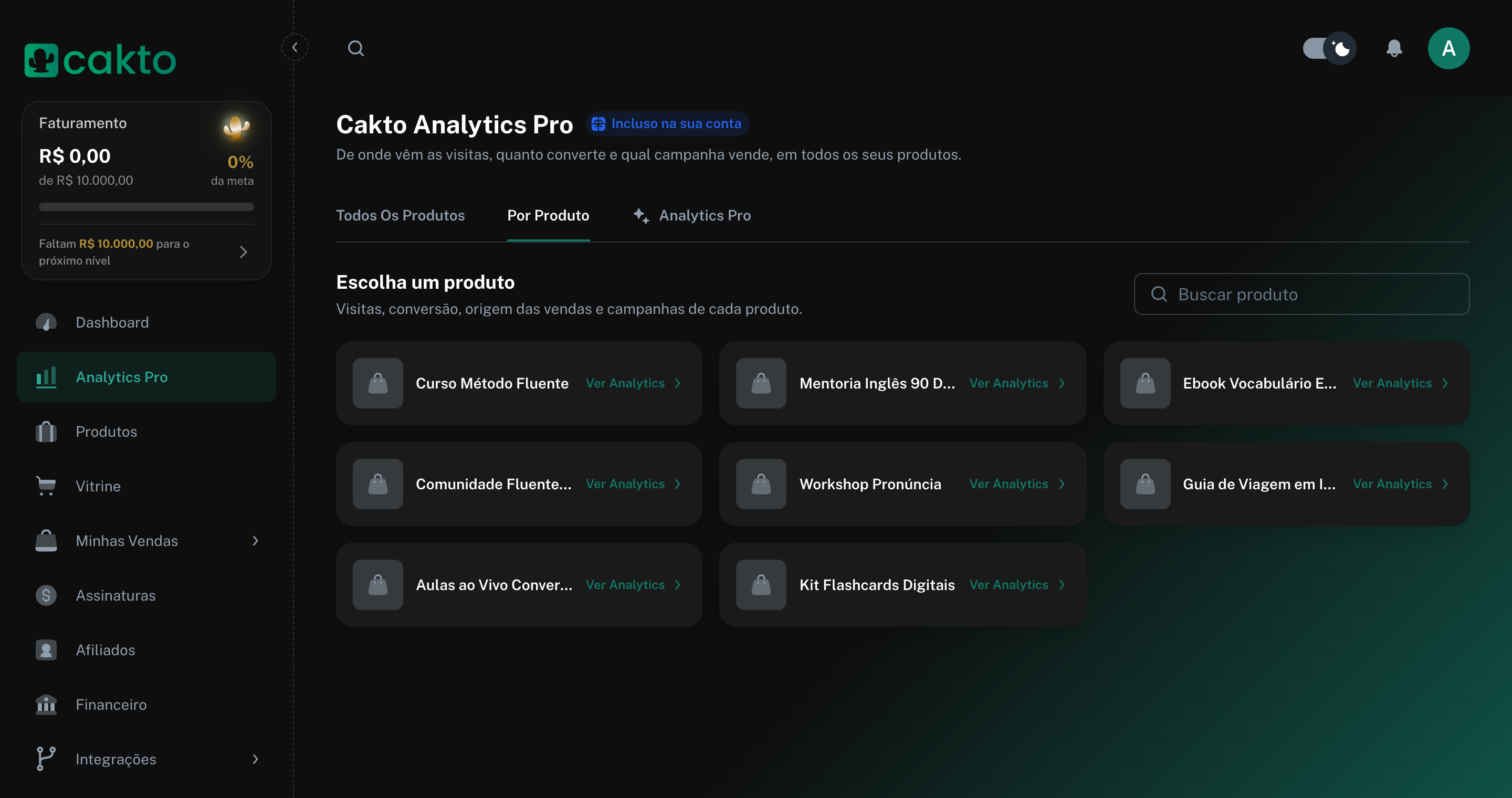The height and width of the screenshot is (798, 1512).
Task: Click the Aulas ao Vivo product thumbnail
Action: pyautogui.click(x=377, y=585)
